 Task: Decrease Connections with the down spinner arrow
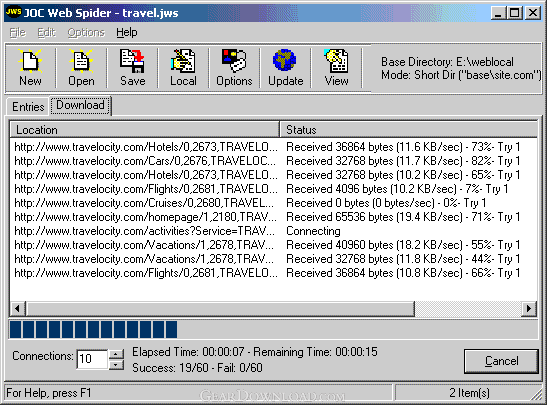[116, 365]
